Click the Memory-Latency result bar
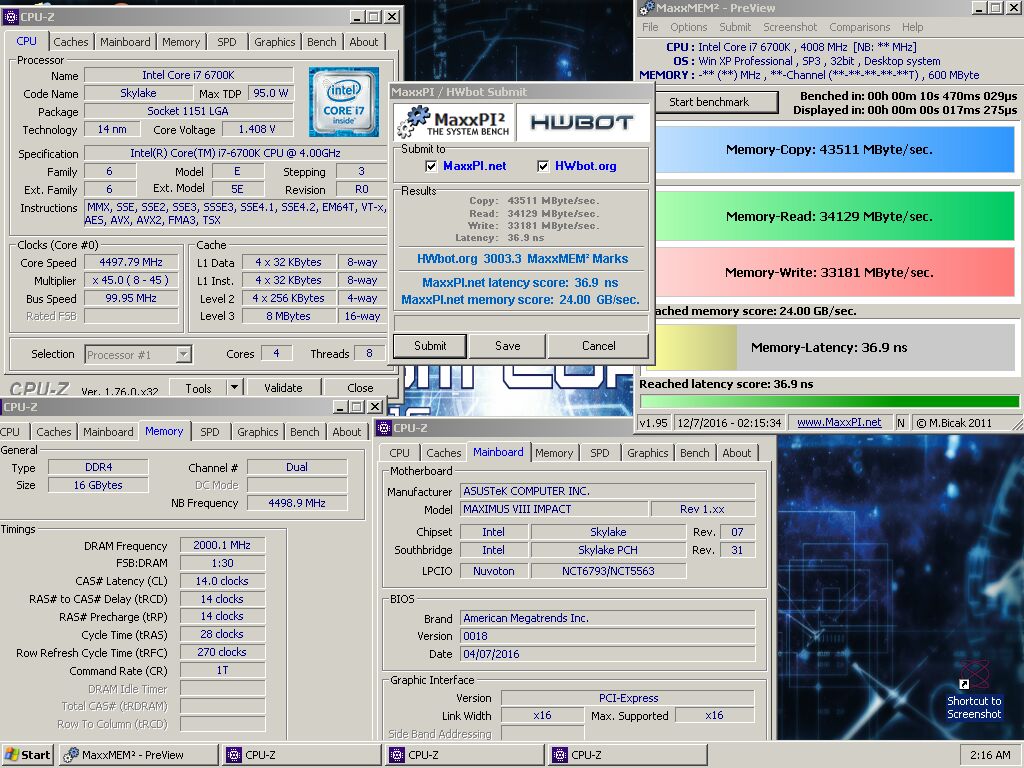The image size is (1024, 768). [835, 347]
